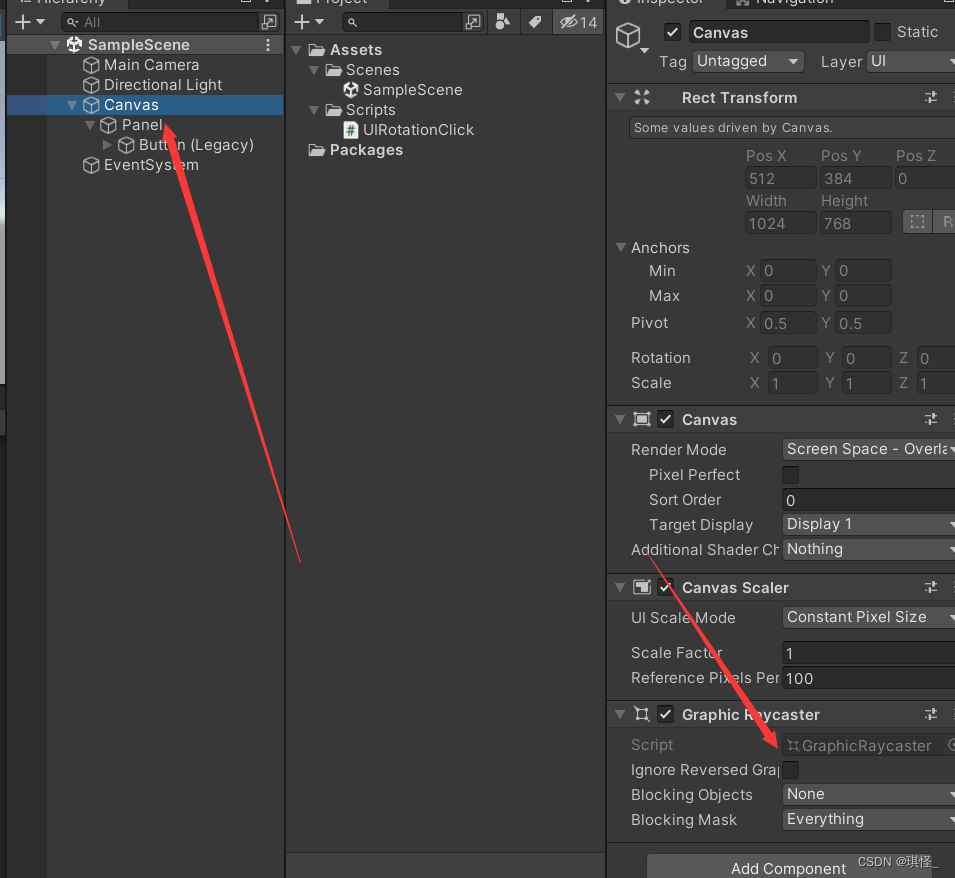This screenshot has width=955, height=878.
Task: Open Canvas component preset icon
Action: tap(931, 420)
